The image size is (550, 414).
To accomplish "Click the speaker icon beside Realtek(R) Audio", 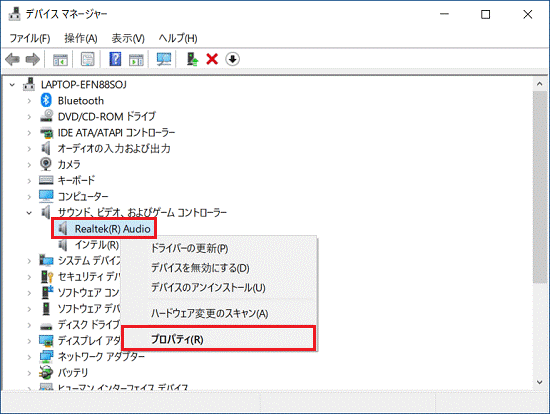I will [x=63, y=229].
